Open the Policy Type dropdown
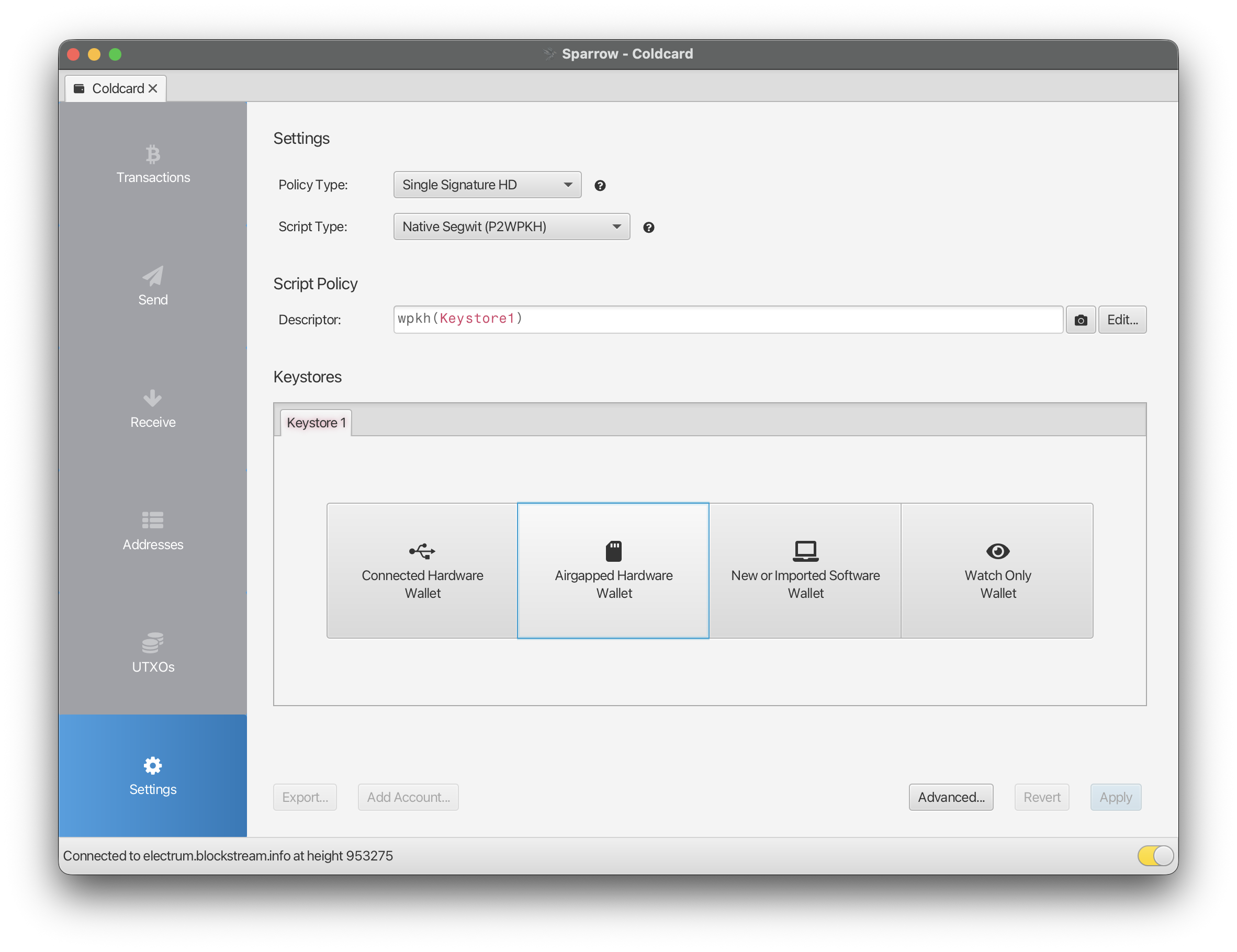 click(x=487, y=185)
